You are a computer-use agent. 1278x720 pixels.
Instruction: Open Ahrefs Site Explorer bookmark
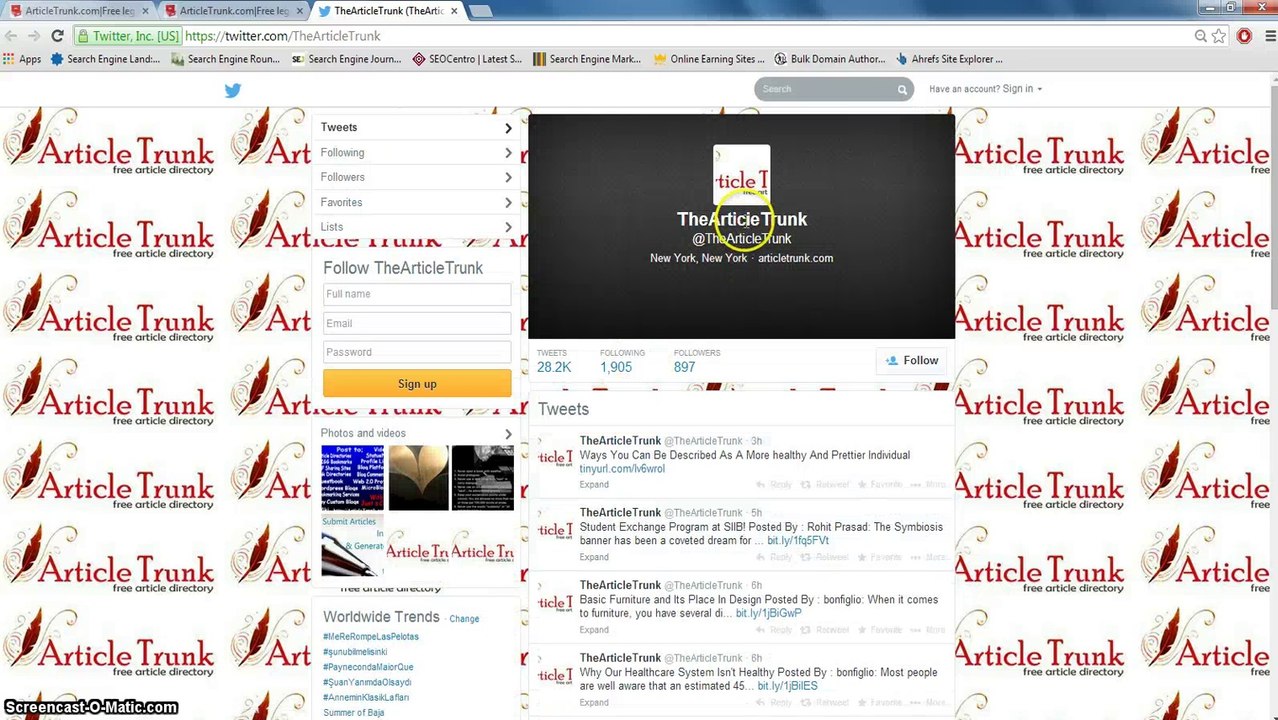(950, 59)
